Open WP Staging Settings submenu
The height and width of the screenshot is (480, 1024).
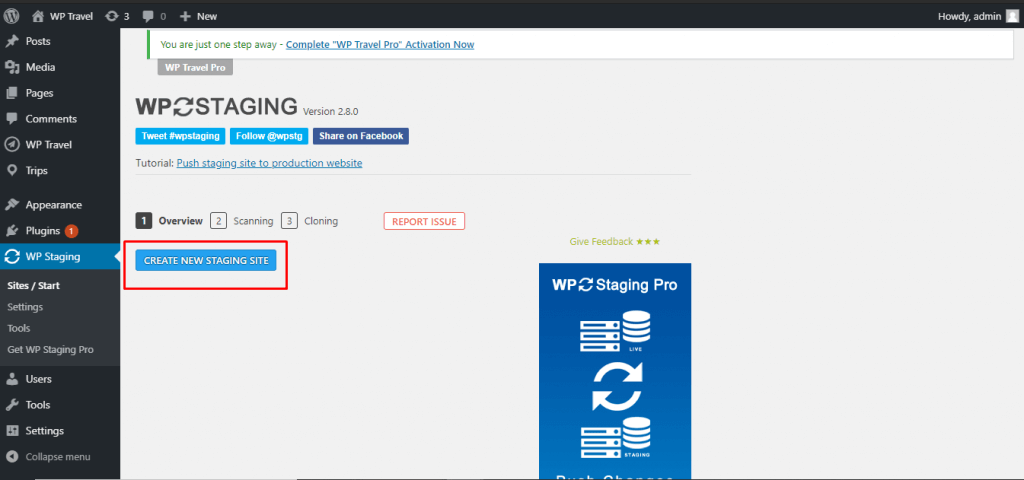25,307
